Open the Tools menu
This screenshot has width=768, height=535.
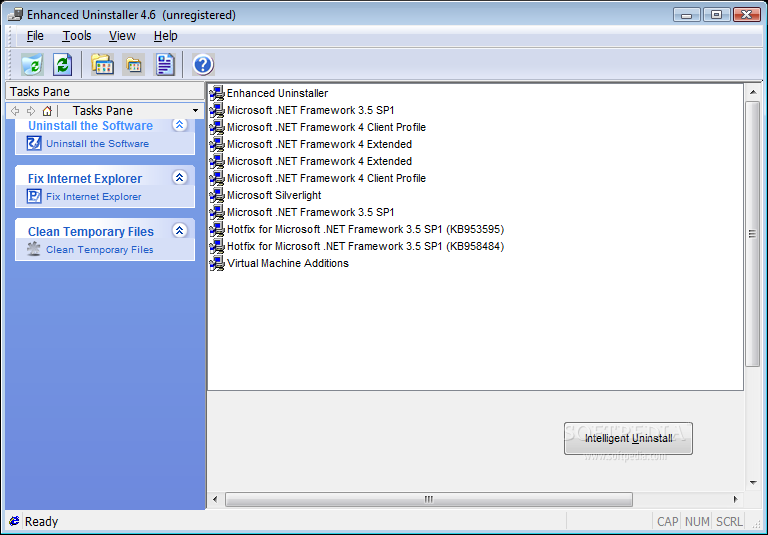click(x=76, y=36)
